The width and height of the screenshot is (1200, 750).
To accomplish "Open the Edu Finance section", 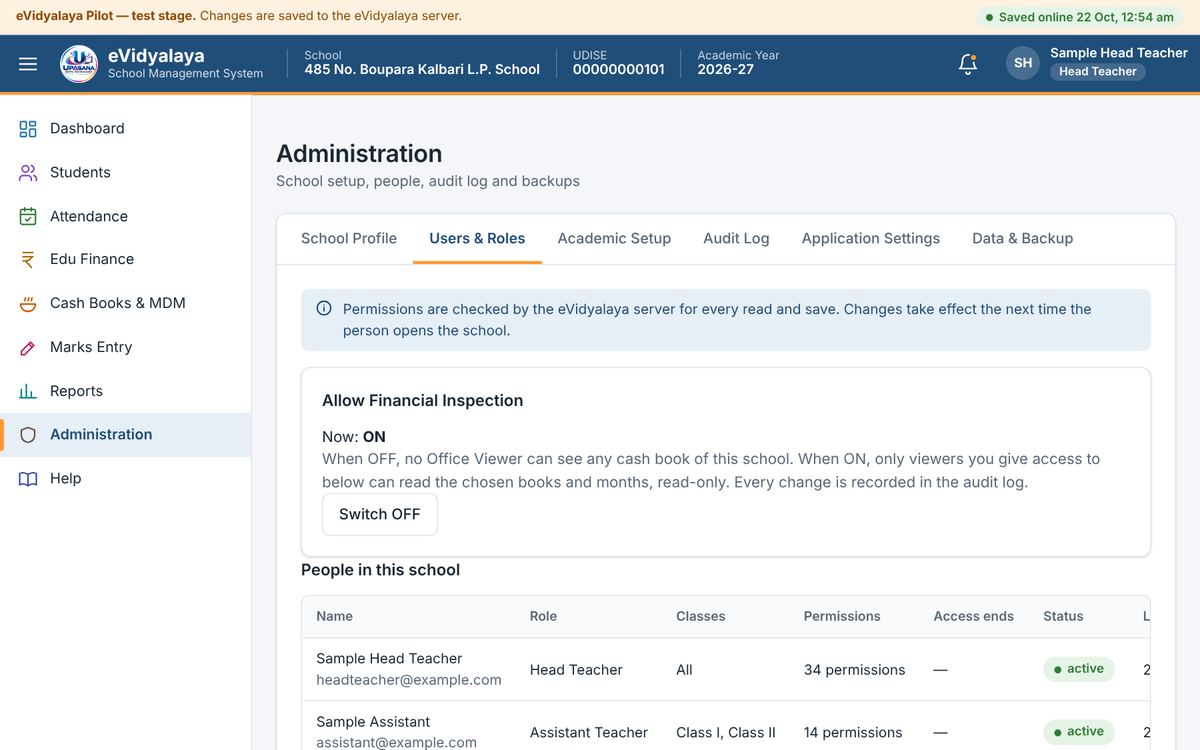I will coord(126,260).
